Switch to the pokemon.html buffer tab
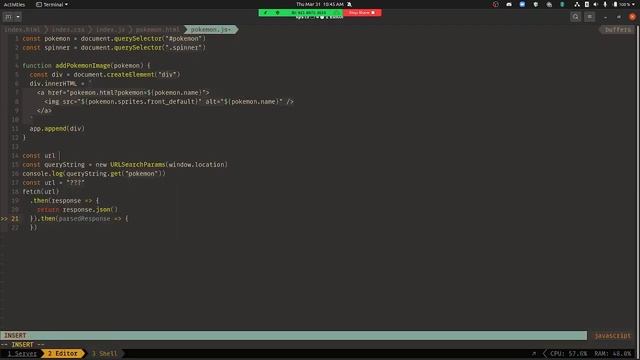The image size is (640, 360). click(x=158, y=30)
